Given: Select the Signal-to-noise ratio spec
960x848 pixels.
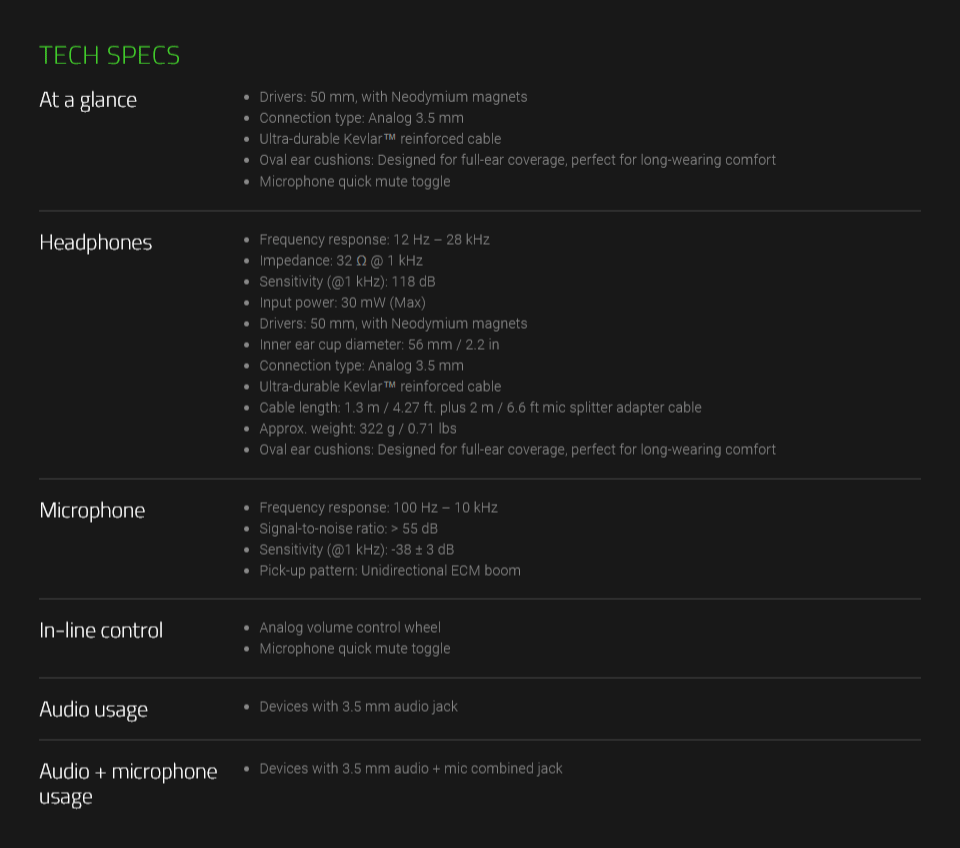Looking at the screenshot, I should pos(348,529).
